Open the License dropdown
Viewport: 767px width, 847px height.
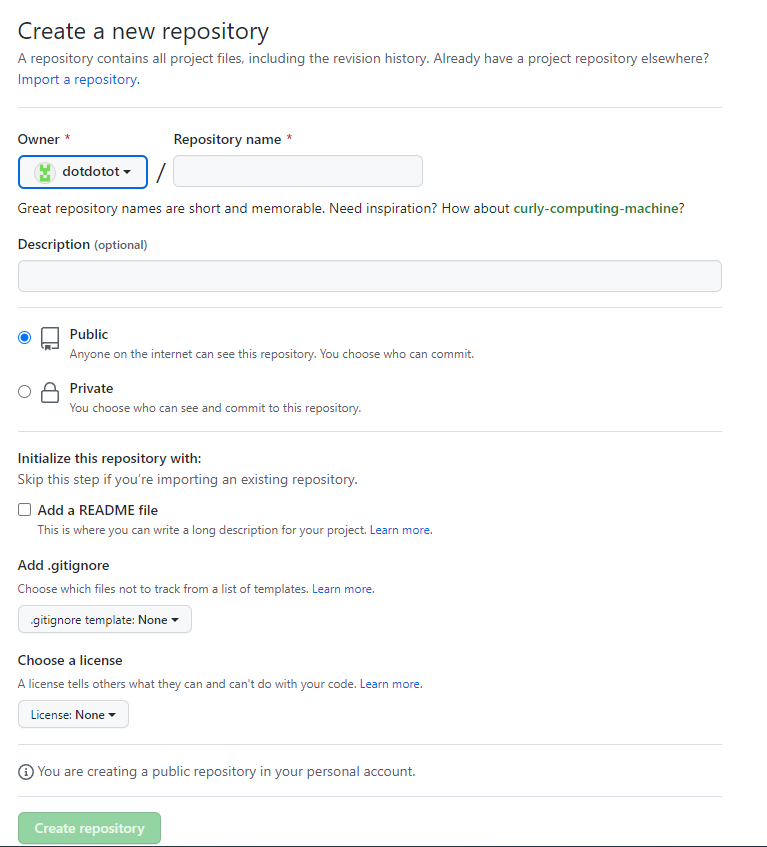click(x=72, y=714)
